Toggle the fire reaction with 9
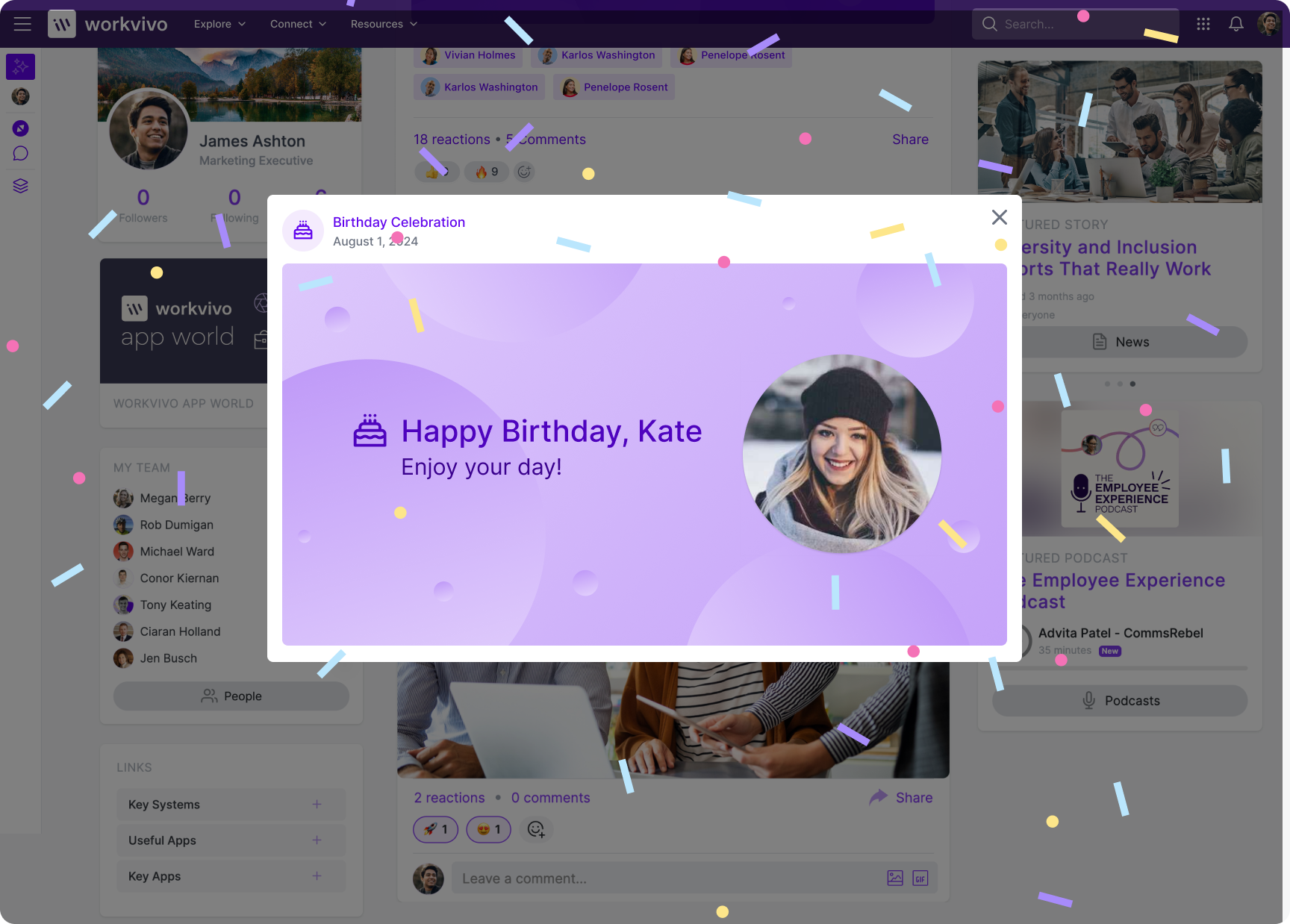Viewport: 1290px width, 924px height. [x=487, y=172]
